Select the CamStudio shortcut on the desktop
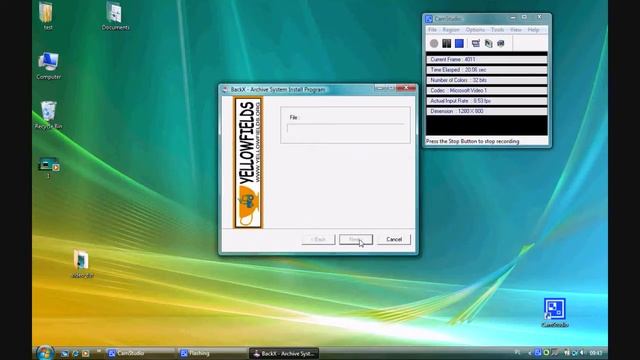 pyautogui.click(x=555, y=313)
